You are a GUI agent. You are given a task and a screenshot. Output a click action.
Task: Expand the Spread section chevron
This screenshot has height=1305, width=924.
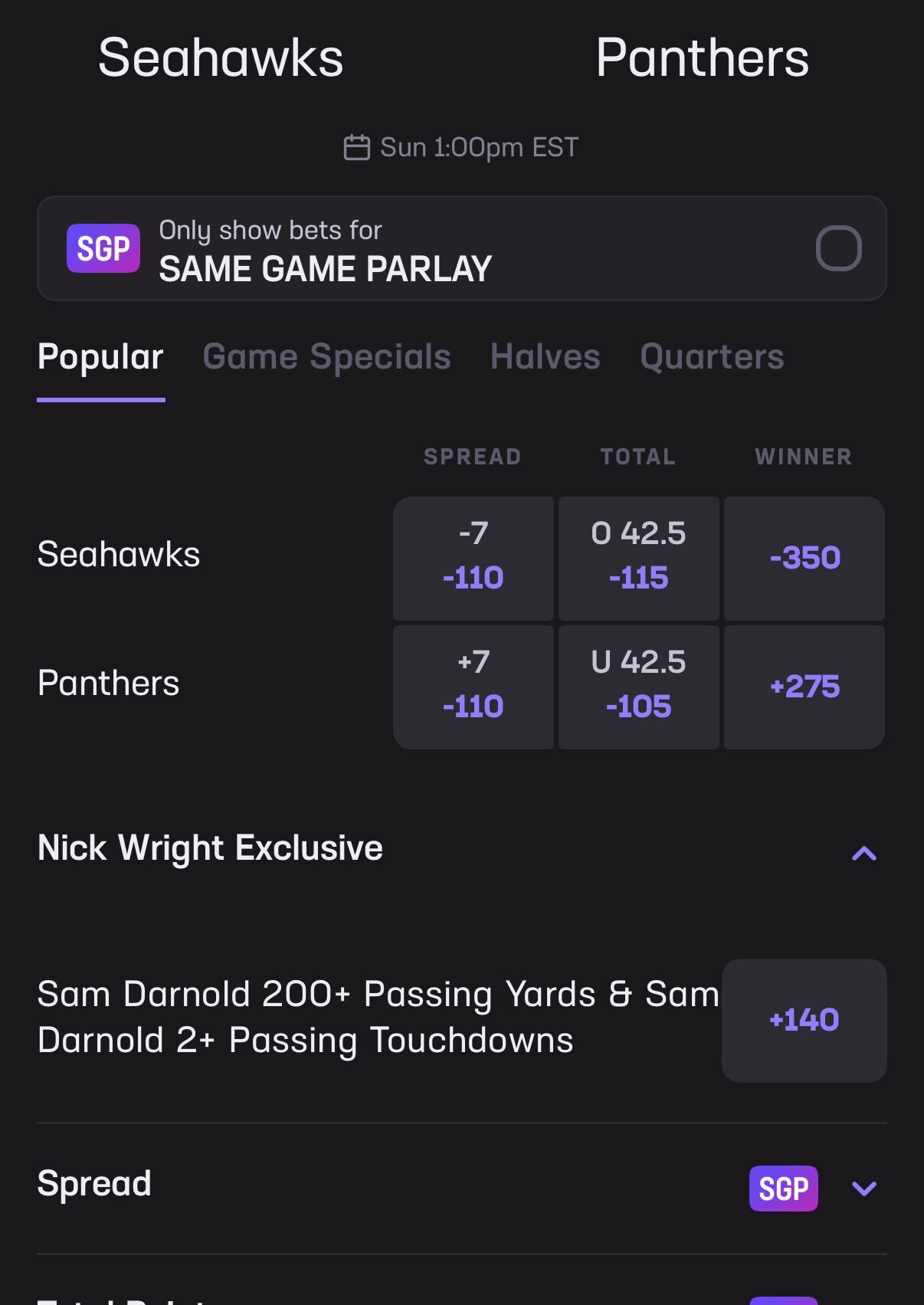(863, 1188)
